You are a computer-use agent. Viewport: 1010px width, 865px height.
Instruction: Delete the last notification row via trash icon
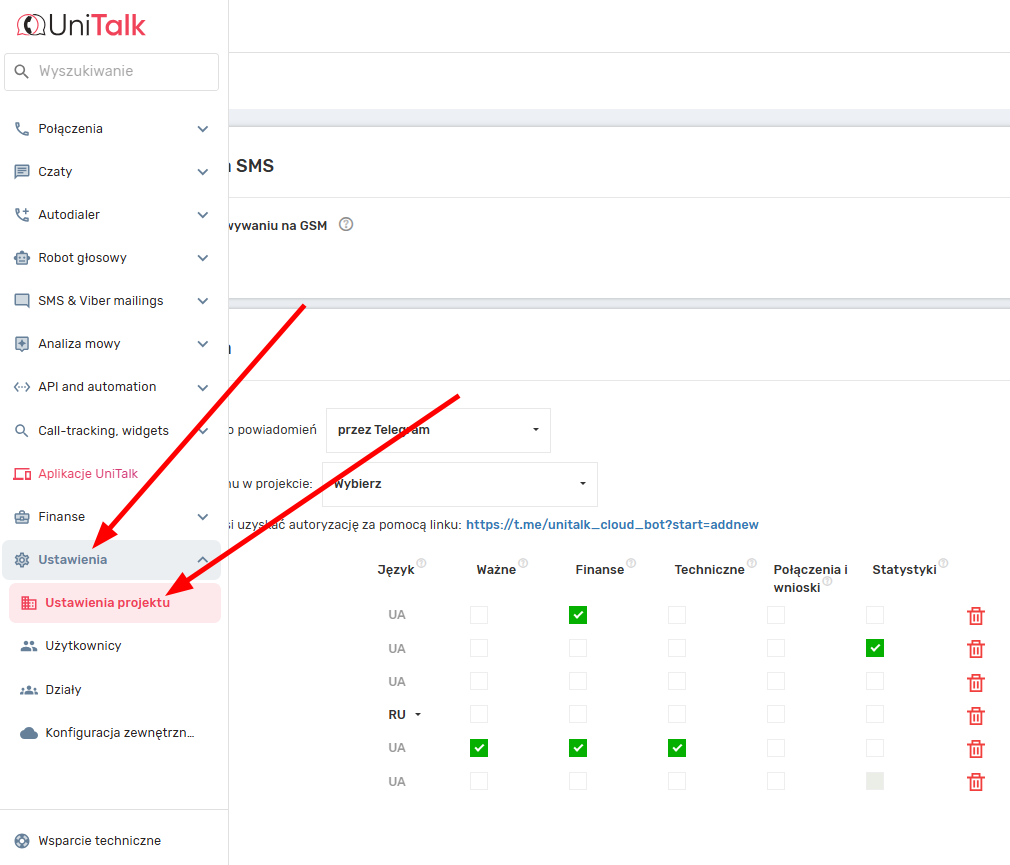pyautogui.click(x=976, y=782)
